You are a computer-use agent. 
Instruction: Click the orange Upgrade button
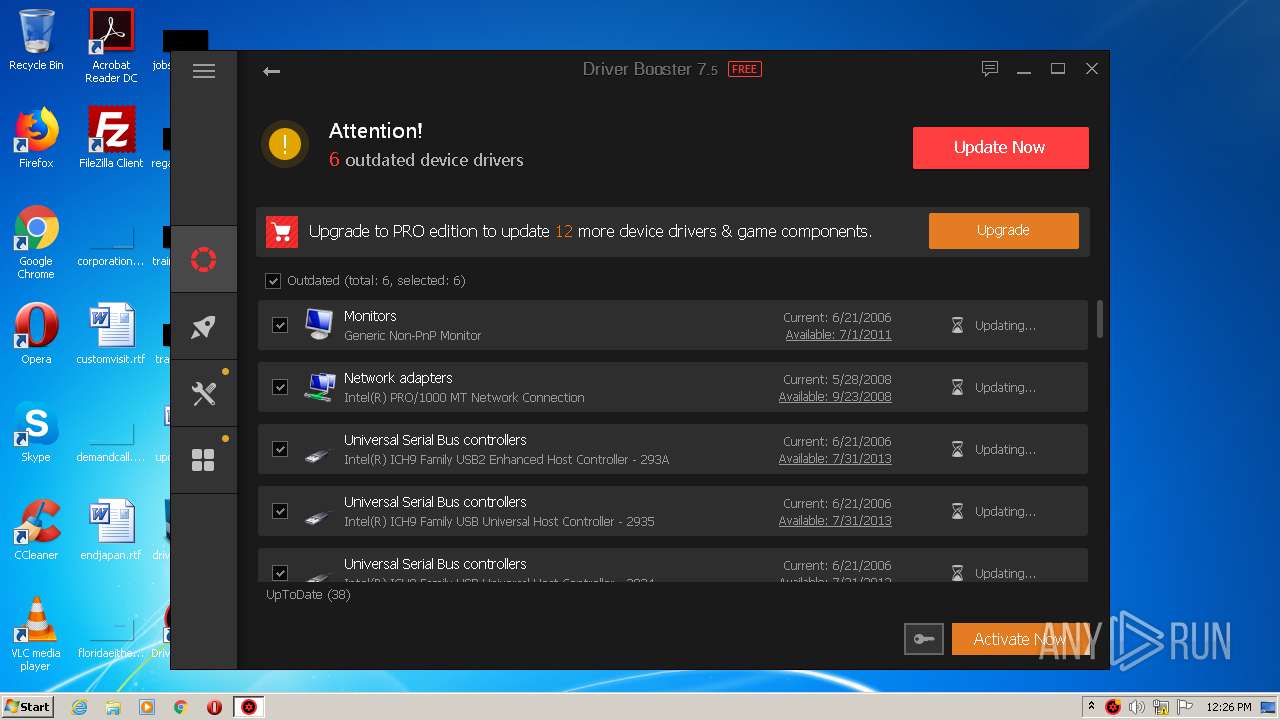[1003, 230]
